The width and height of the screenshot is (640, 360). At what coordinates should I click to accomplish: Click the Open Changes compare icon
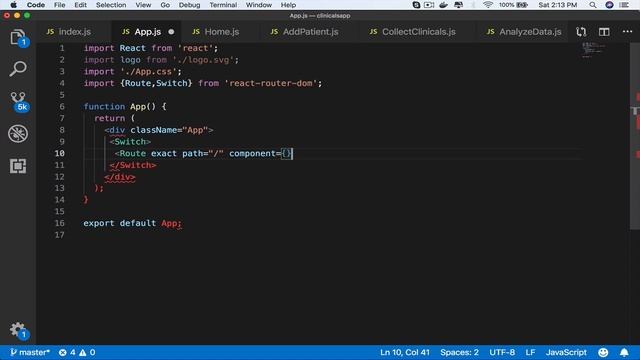click(x=581, y=32)
